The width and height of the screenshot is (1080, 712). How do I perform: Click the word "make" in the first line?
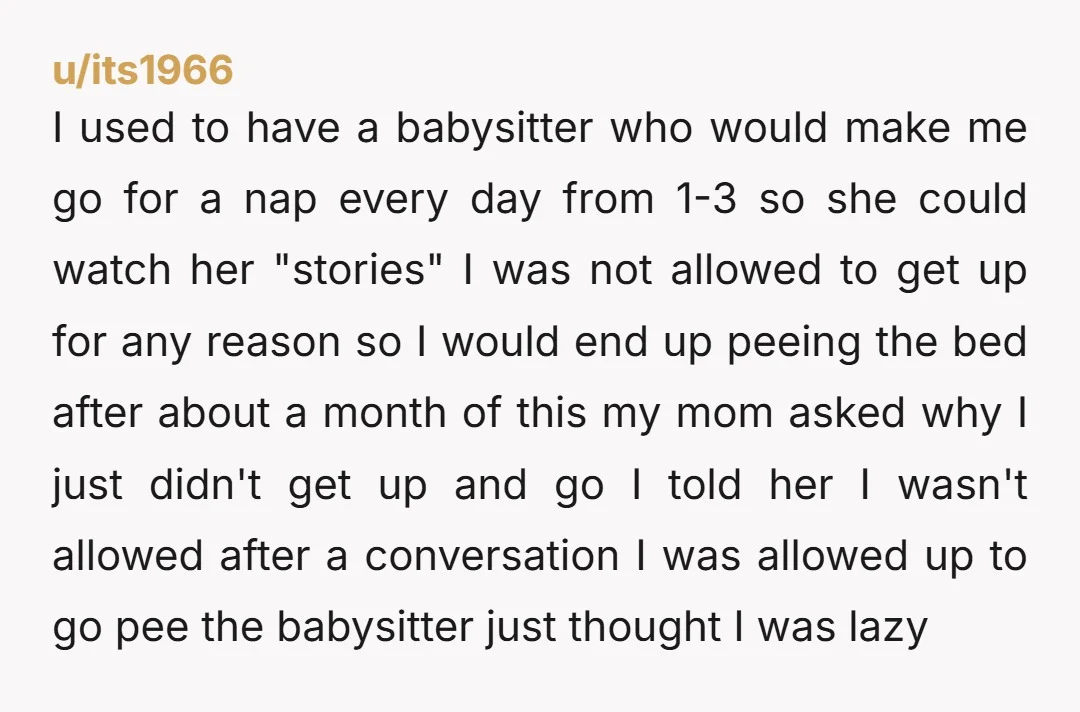click(x=897, y=127)
